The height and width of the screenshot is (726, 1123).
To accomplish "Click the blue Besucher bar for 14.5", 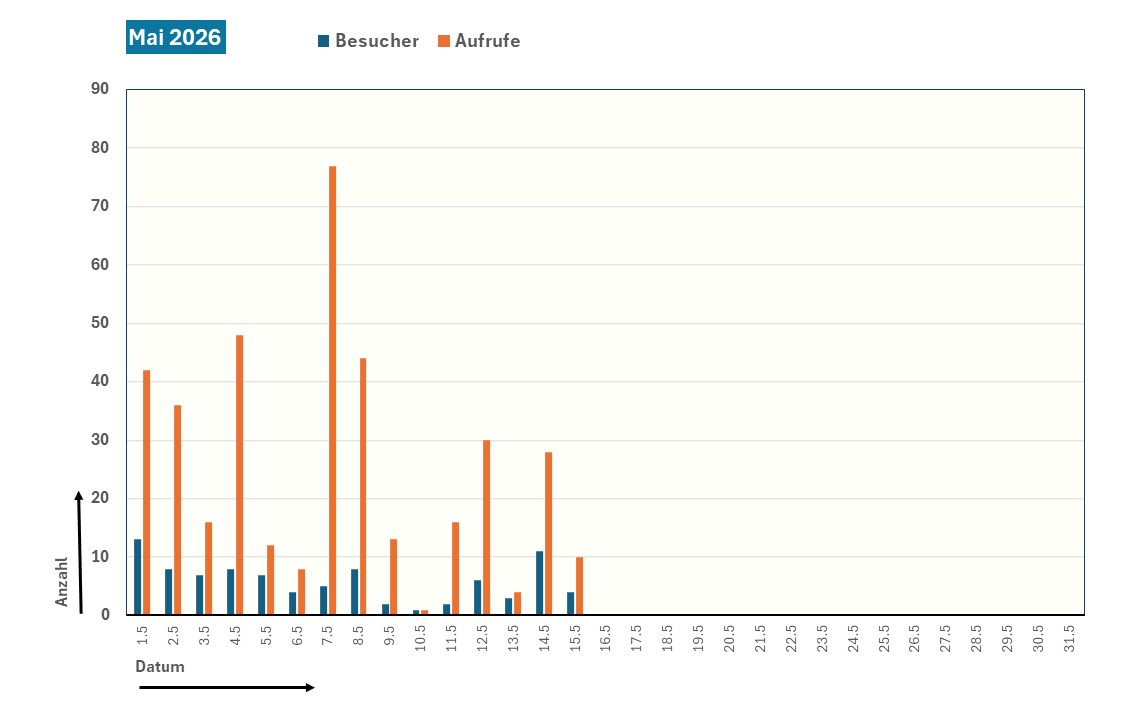I will coord(539,583).
